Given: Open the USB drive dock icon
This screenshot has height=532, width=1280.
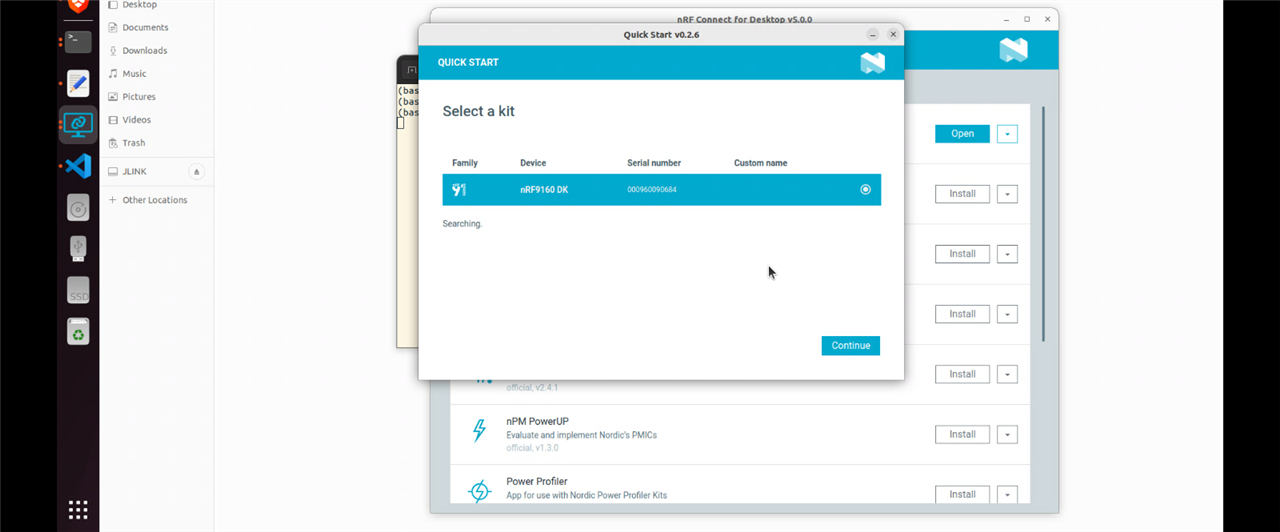Looking at the screenshot, I should point(78,248).
